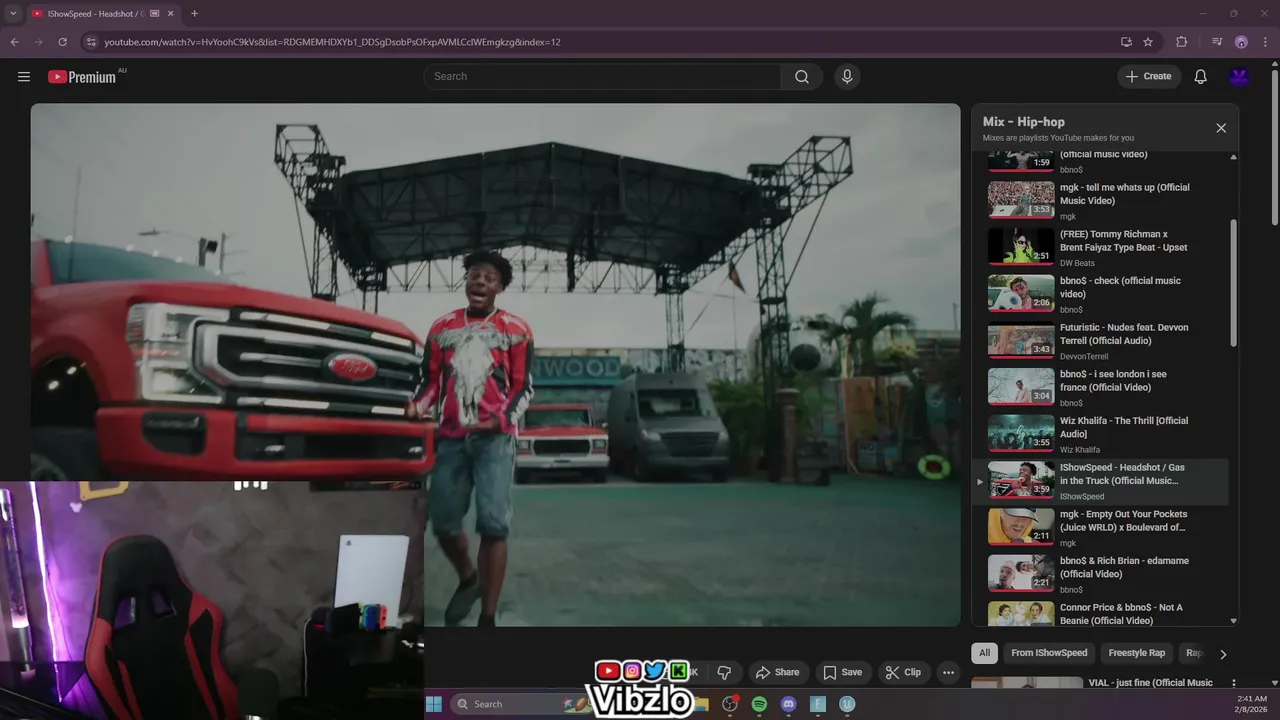This screenshot has height=720, width=1280.
Task: Dislike the video with thumbs-down icon
Action: point(724,672)
